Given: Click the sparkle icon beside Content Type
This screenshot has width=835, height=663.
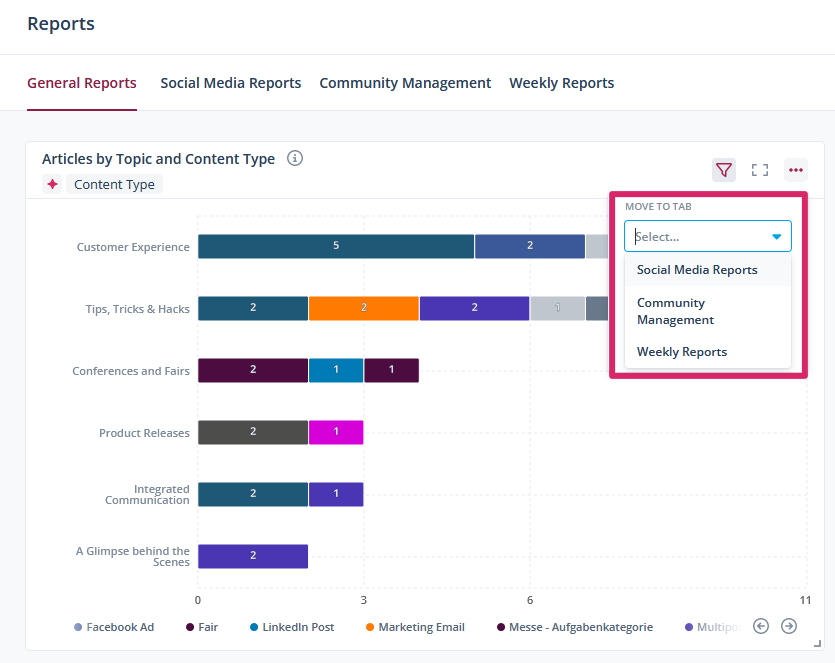Looking at the screenshot, I should tap(52, 184).
